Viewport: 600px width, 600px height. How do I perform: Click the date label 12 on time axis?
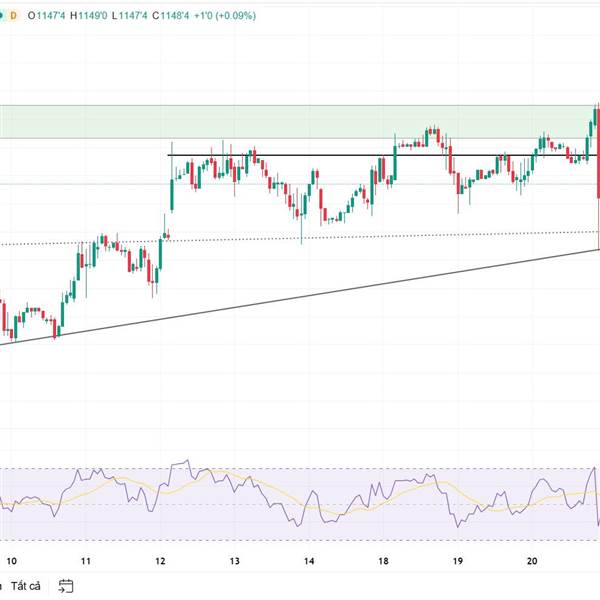click(x=161, y=561)
